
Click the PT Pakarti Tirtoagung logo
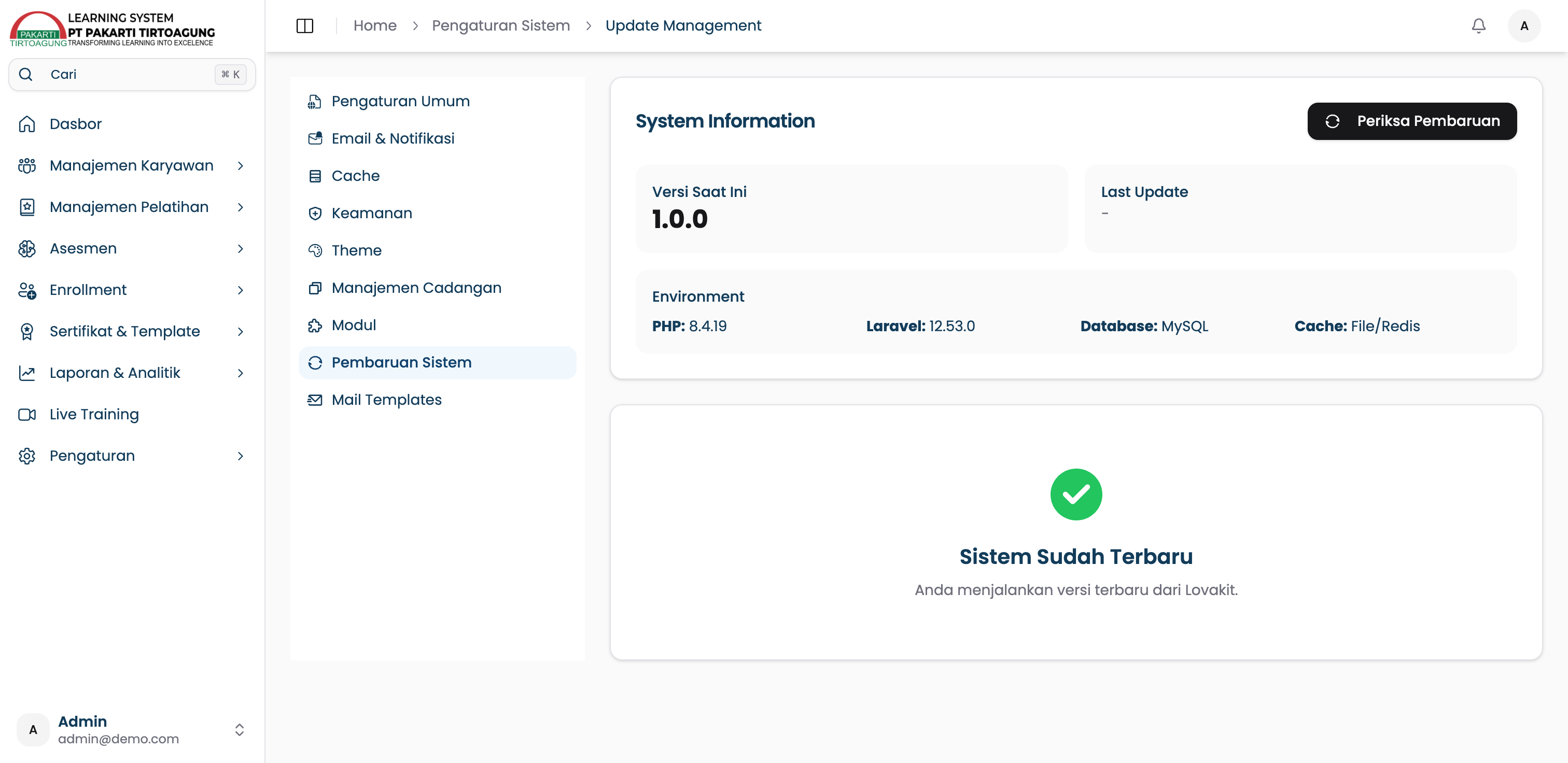pos(112,29)
